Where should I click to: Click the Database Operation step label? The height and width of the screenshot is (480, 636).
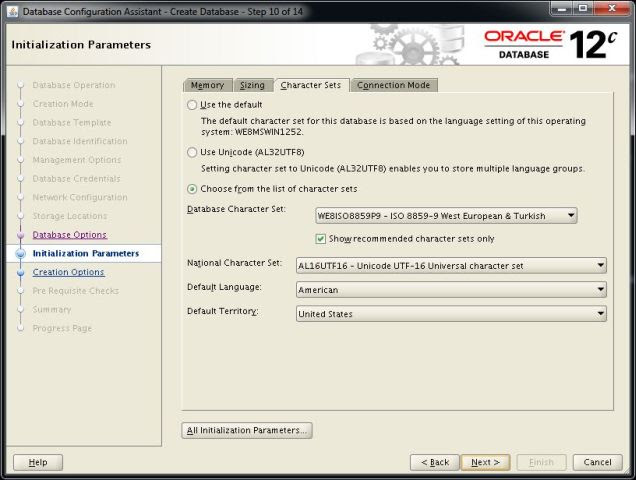[x=74, y=85]
